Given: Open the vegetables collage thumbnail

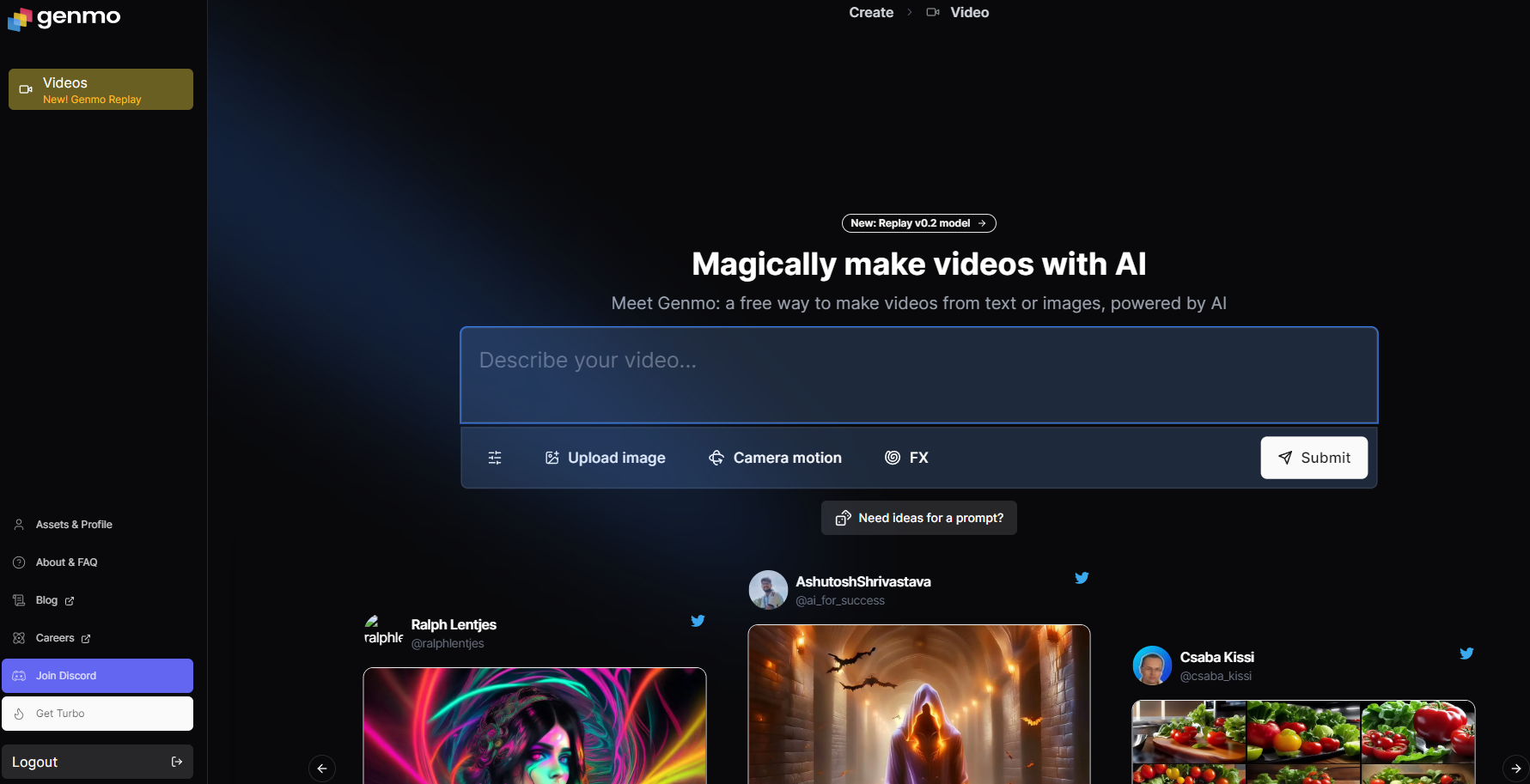Looking at the screenshot, I should [x=1303, y=742].
